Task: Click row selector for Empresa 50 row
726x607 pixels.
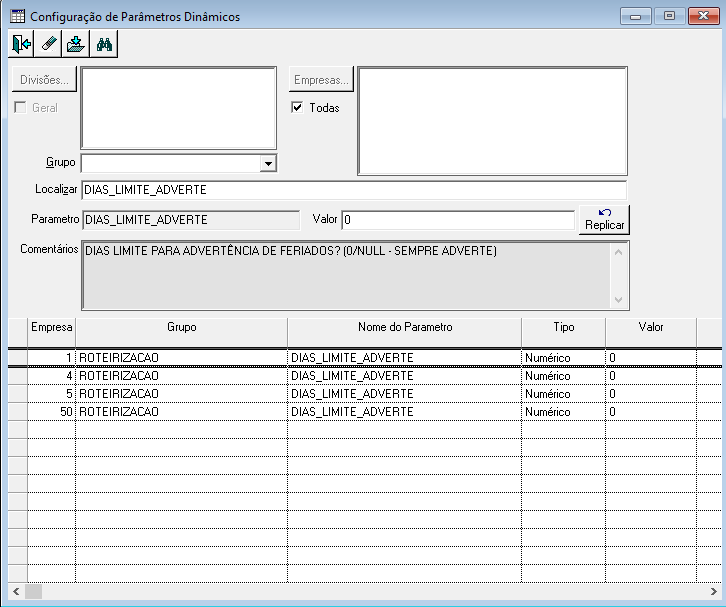Action: coord(18,412)
